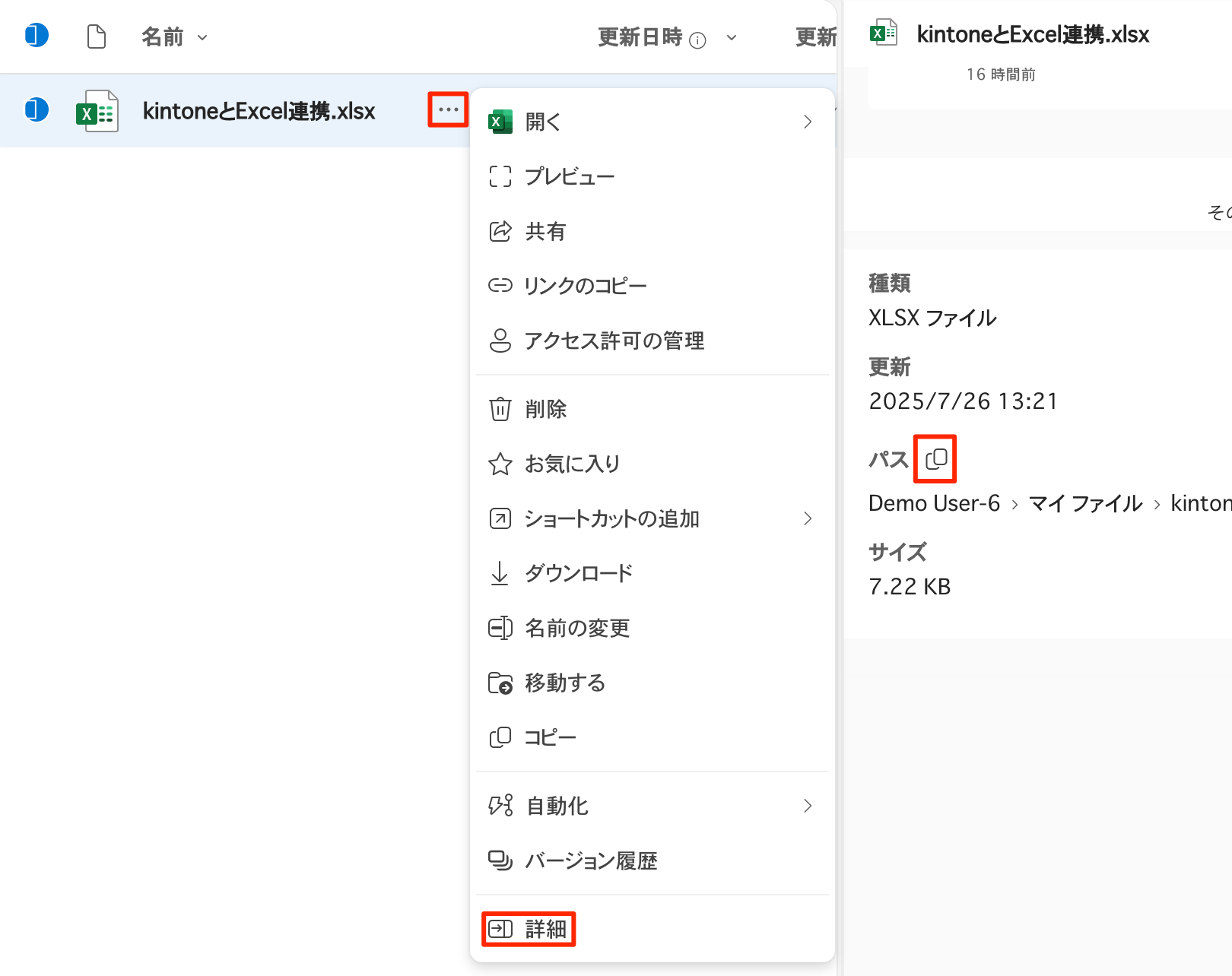The width and height of the screenshot is (1232, 976).
Task: Click the リンクのコピー link icon
Action: pos(500,285)
